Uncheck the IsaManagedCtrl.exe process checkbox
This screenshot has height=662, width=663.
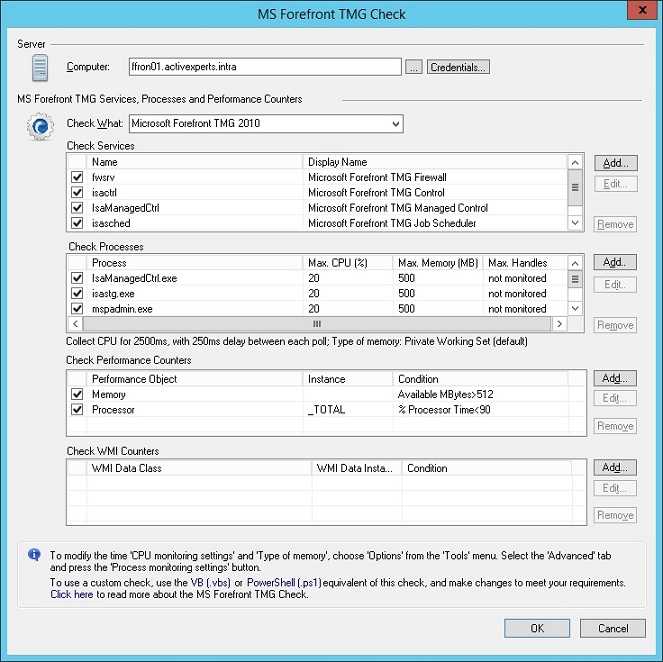pyautogui.click(x=77, y=278)
